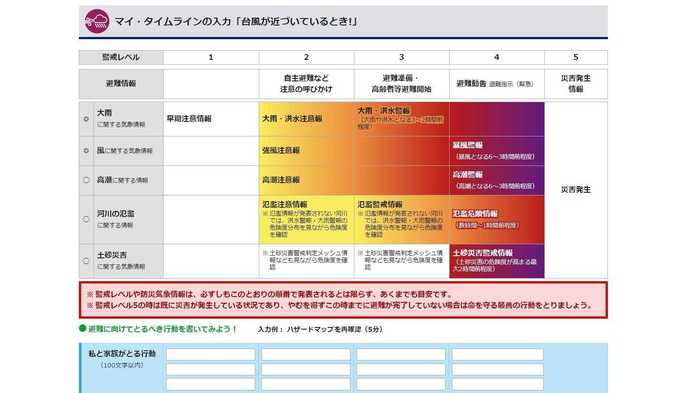Click second-row input field under level 1
700x393 pixels.
[211, 369]
